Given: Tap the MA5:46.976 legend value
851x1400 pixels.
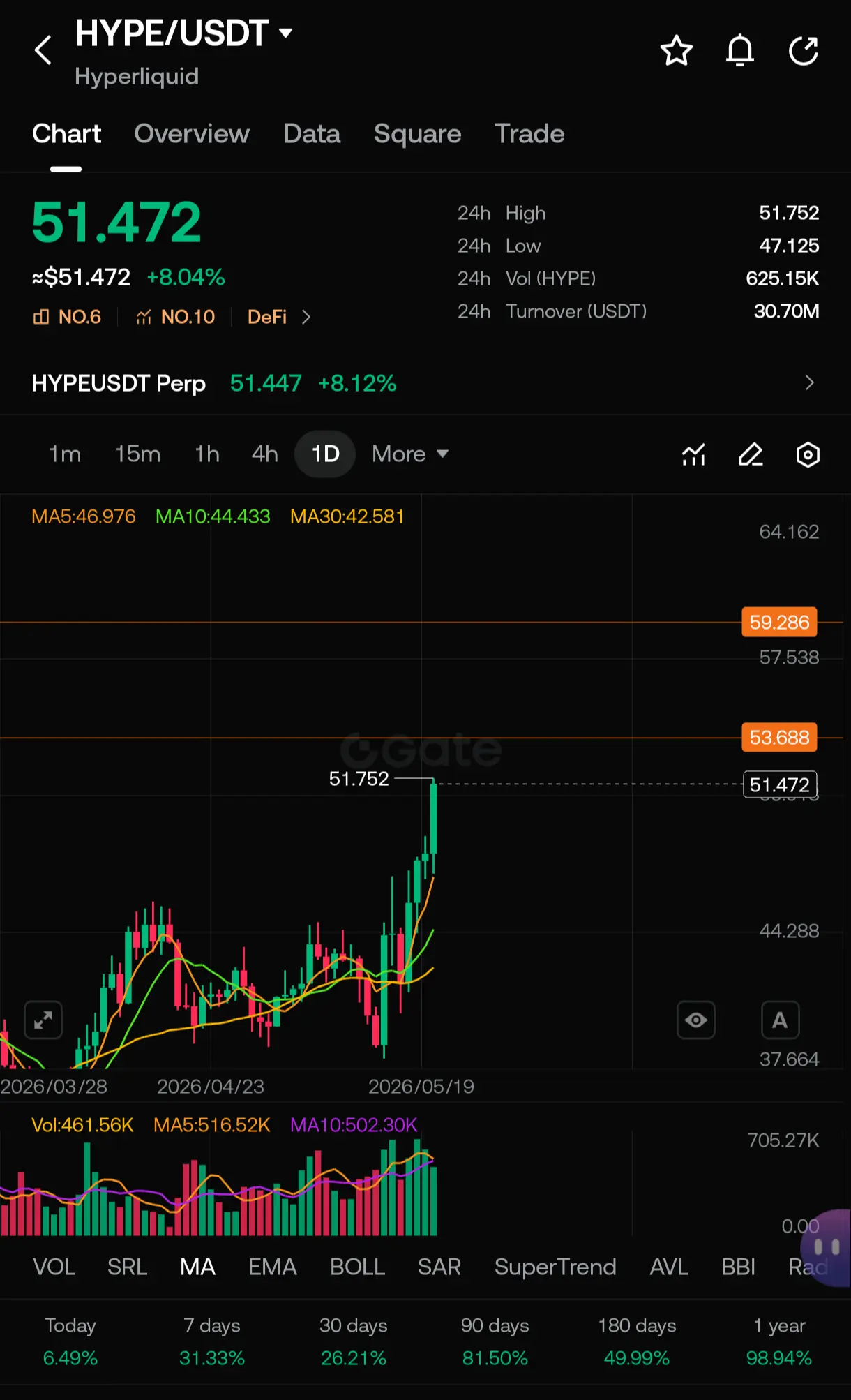Looking at the screenshot, I should (84, 516).
